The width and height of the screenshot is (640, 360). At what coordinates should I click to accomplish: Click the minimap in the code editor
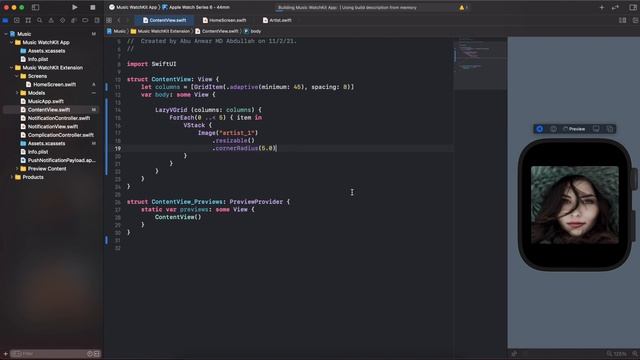(480, 63)
